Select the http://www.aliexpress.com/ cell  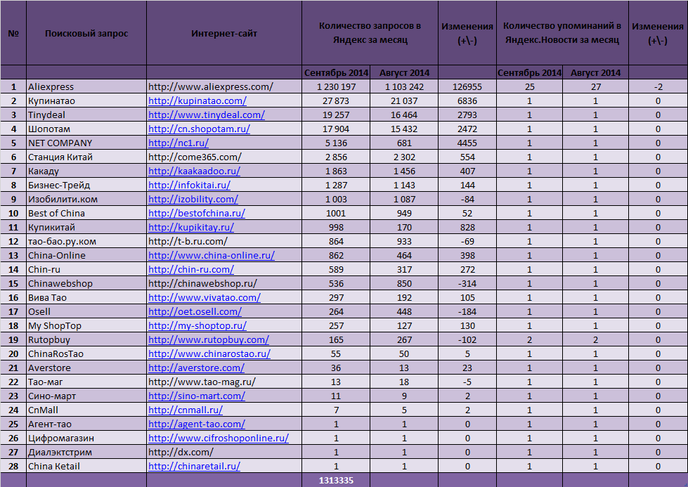tap(224, 87)
